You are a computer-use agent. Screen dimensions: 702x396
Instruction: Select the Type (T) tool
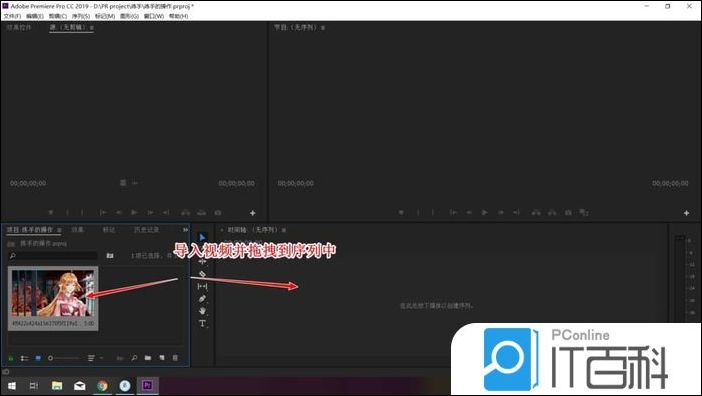tap(202, 323)
